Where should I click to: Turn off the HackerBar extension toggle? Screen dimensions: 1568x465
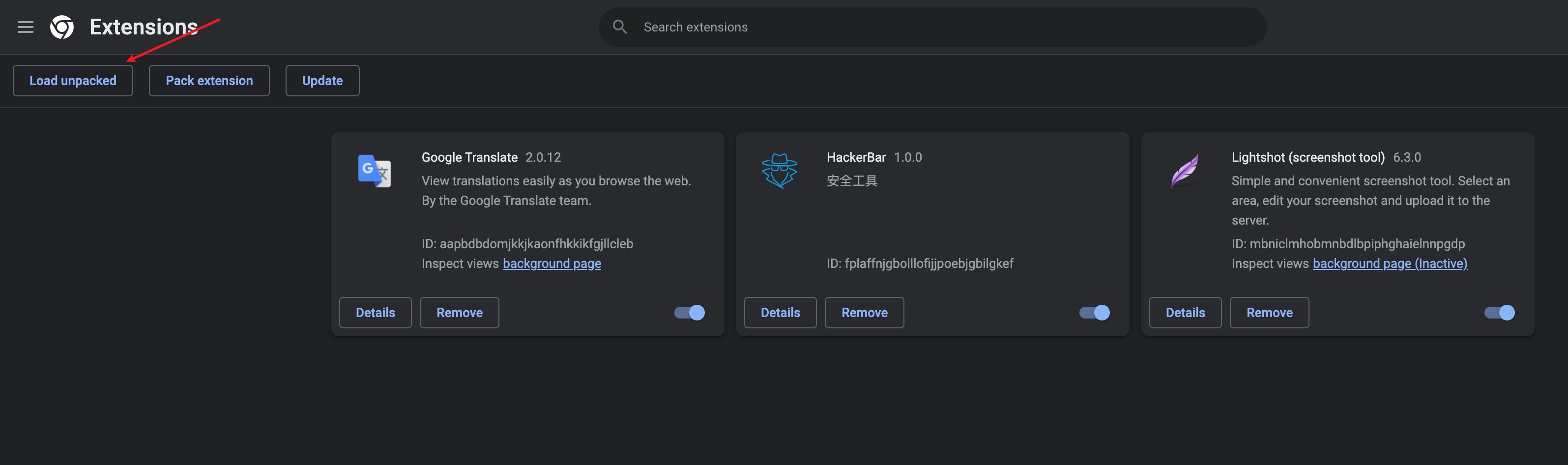point(1095,313)
